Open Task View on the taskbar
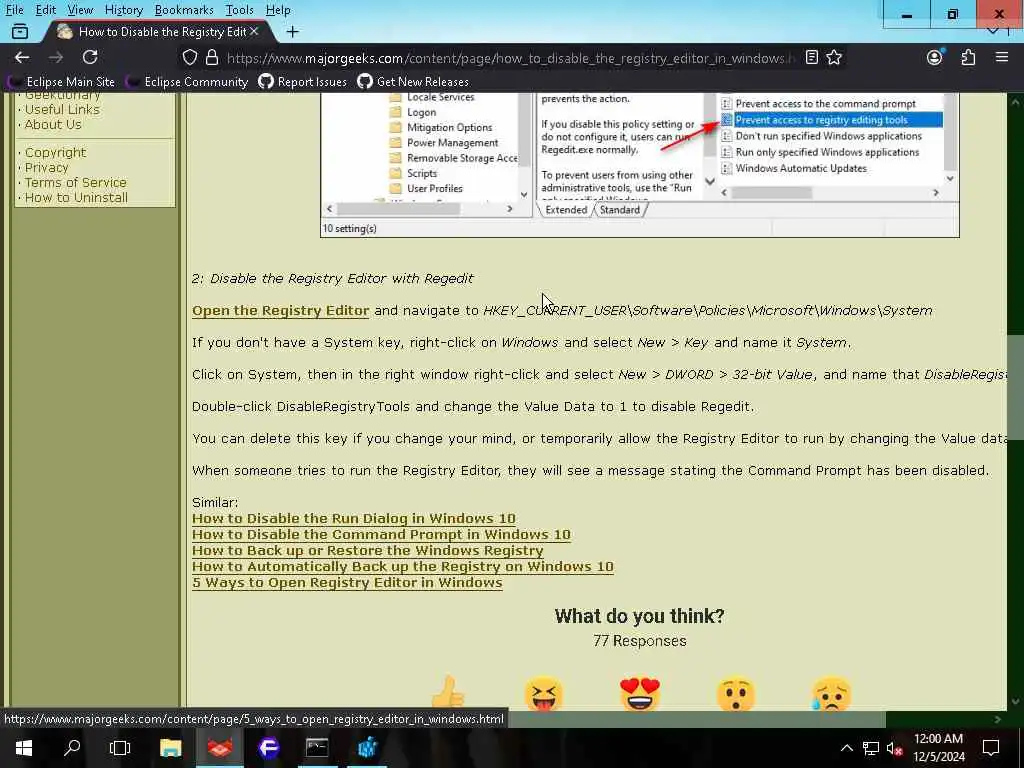1024x768 pixels. [x=120, y=748]
